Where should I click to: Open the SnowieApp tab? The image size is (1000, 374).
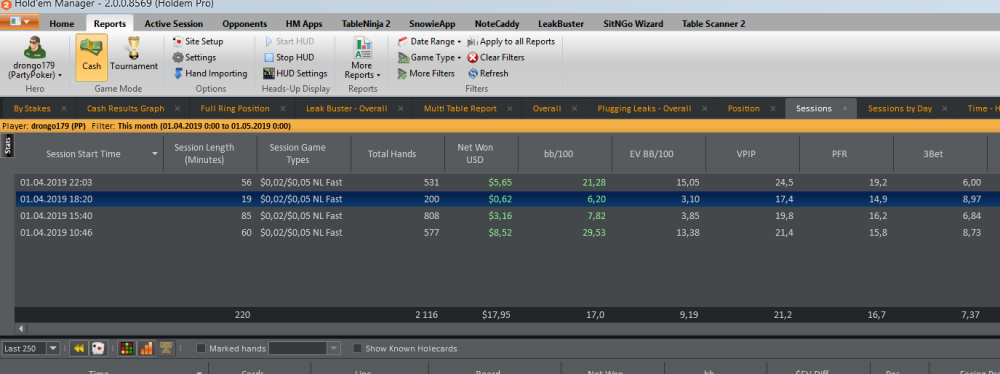pyautogui.click(x=432, y=24)
